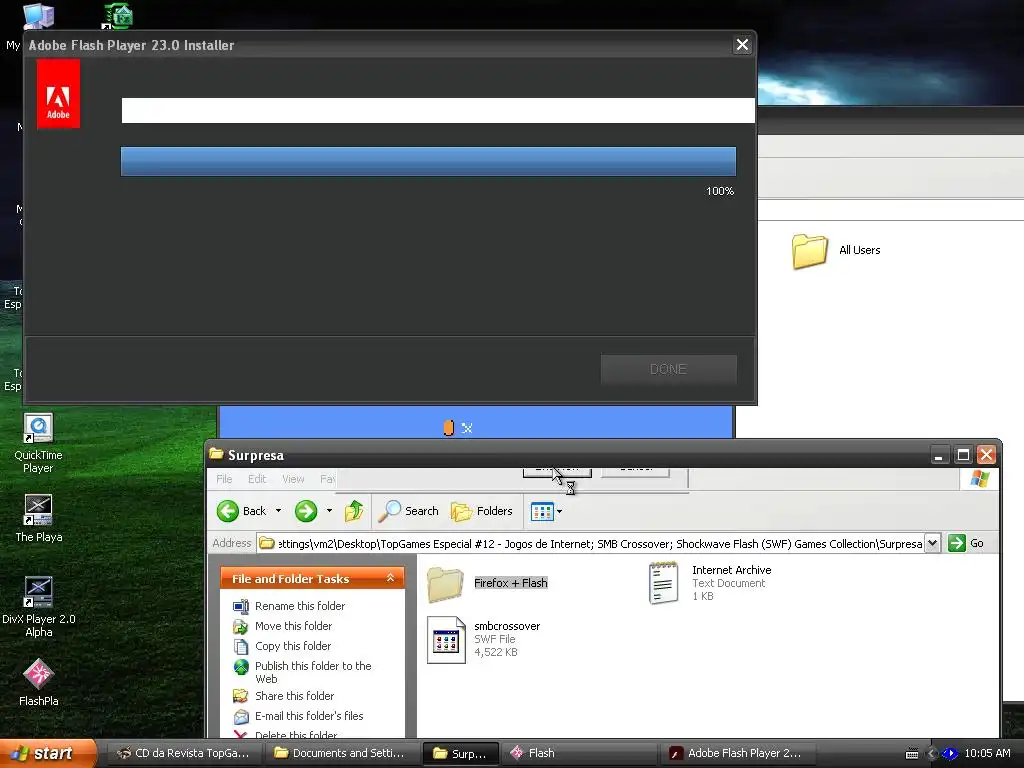Click the Copy this folder icon

pyautogui.click(x=241, y=647)
